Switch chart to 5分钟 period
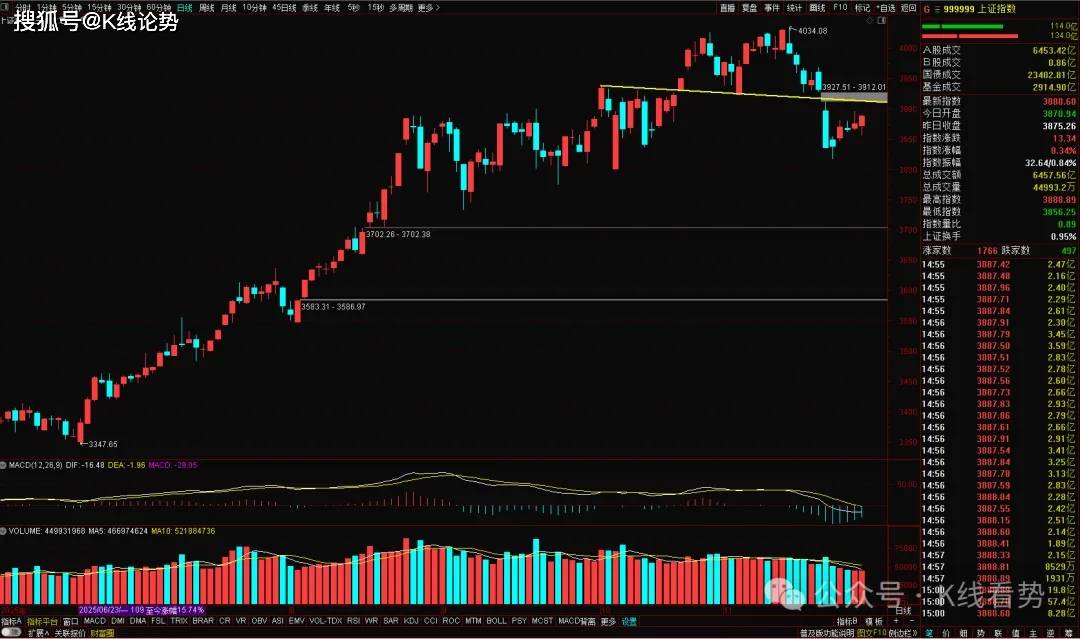Screen dimensions: 1080x639 point(72,8)
